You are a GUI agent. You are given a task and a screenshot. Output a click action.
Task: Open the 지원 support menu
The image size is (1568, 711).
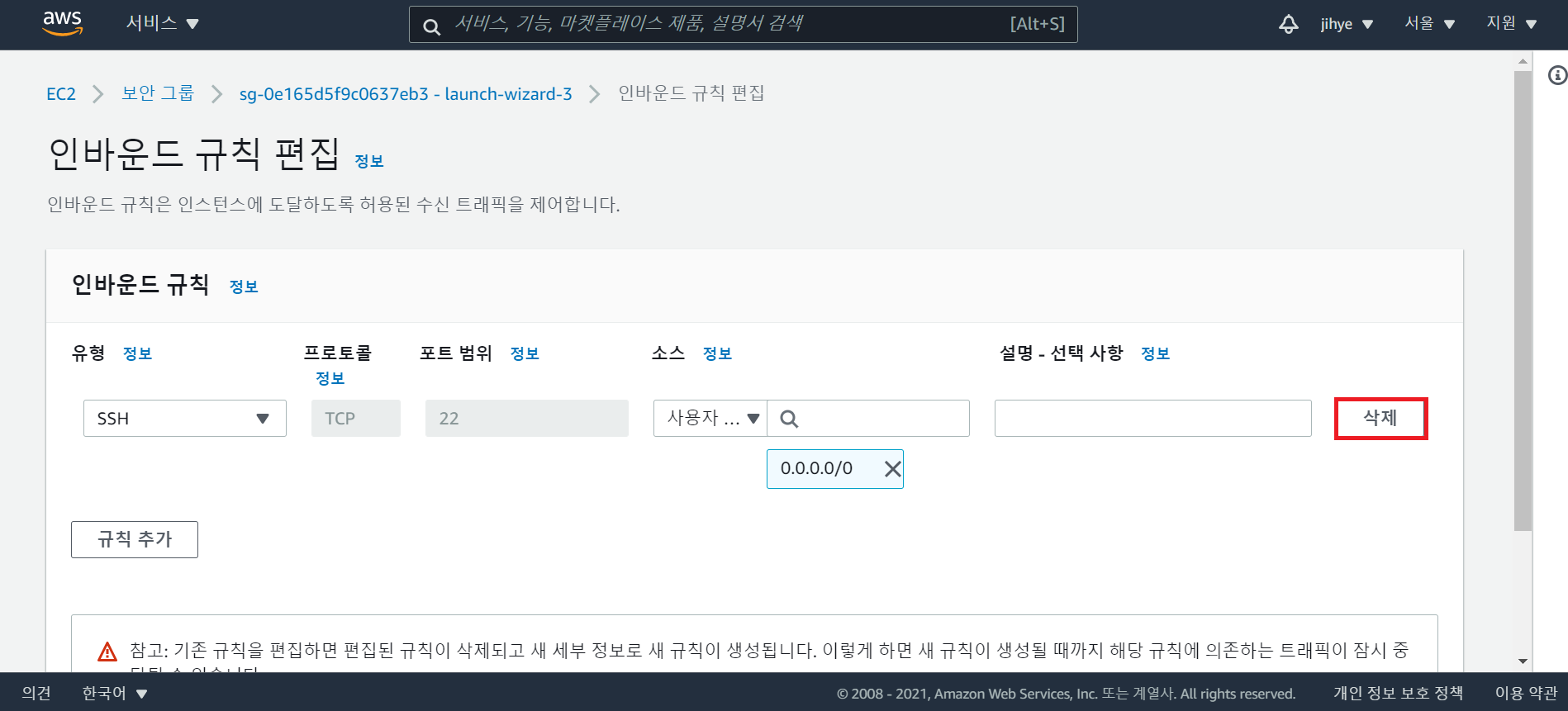(1512, 23)
